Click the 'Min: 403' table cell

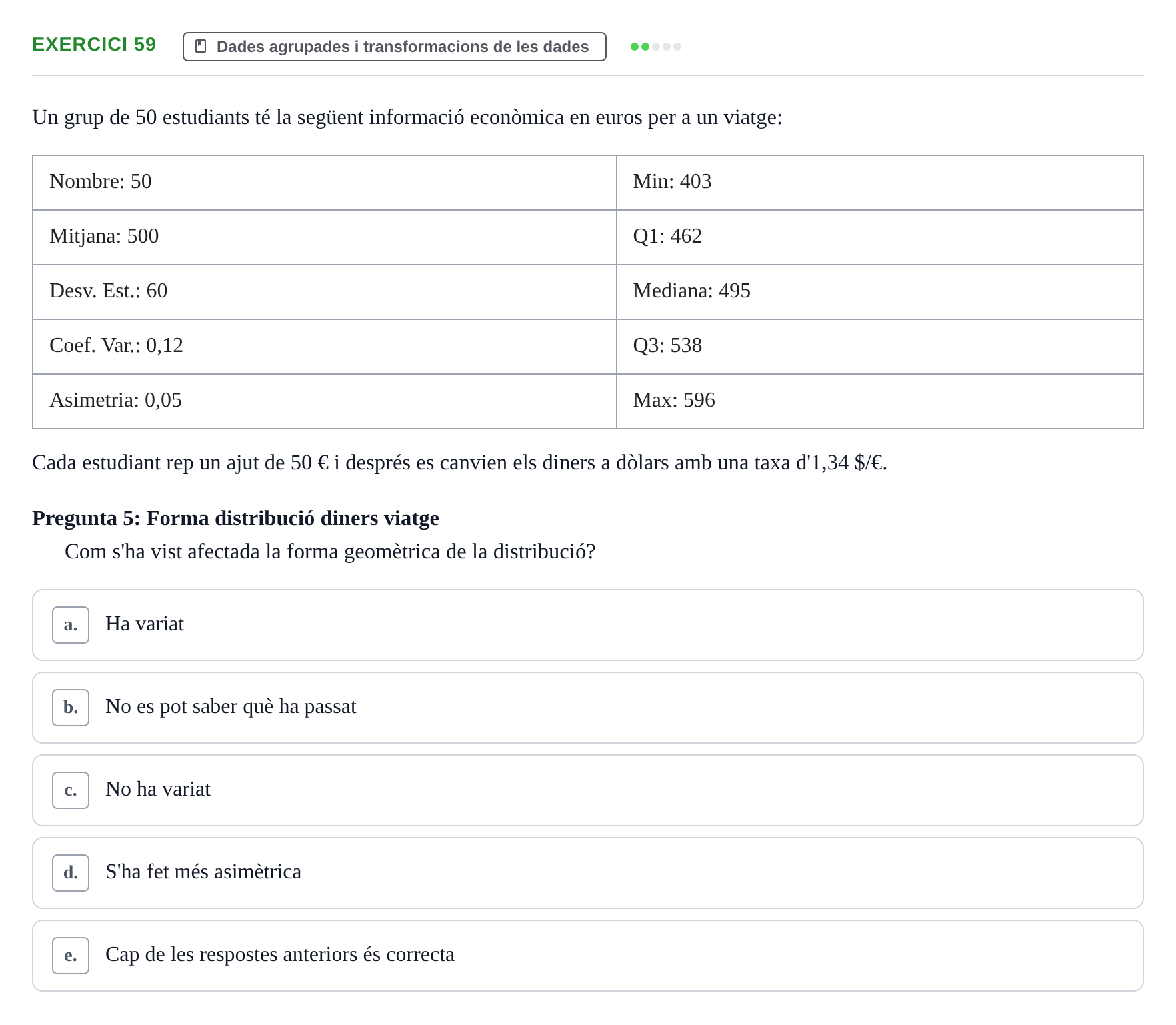[x=880, y=183]
